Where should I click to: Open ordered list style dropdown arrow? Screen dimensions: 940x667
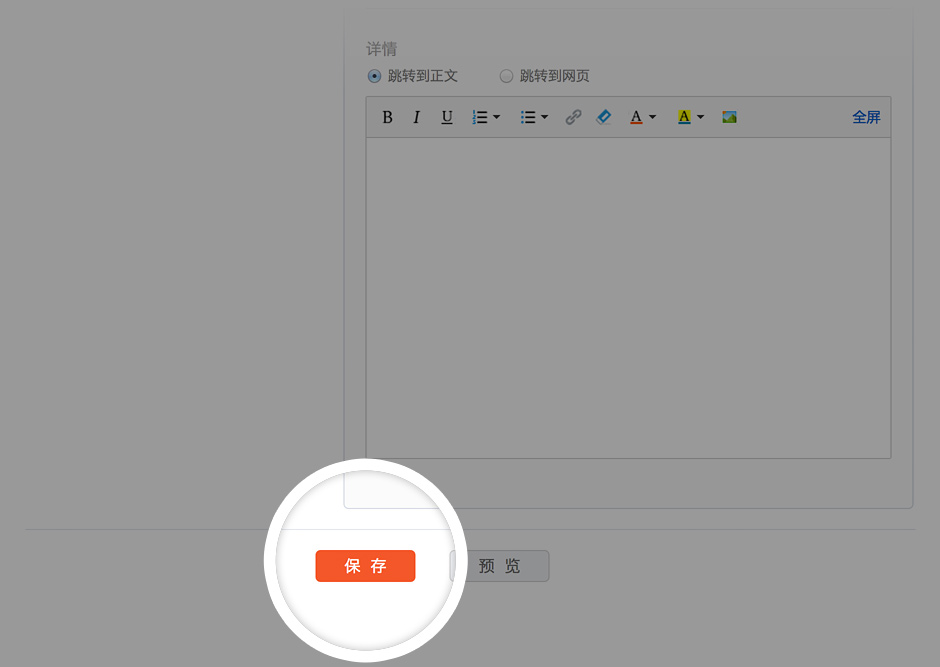[x=496, y=117]
